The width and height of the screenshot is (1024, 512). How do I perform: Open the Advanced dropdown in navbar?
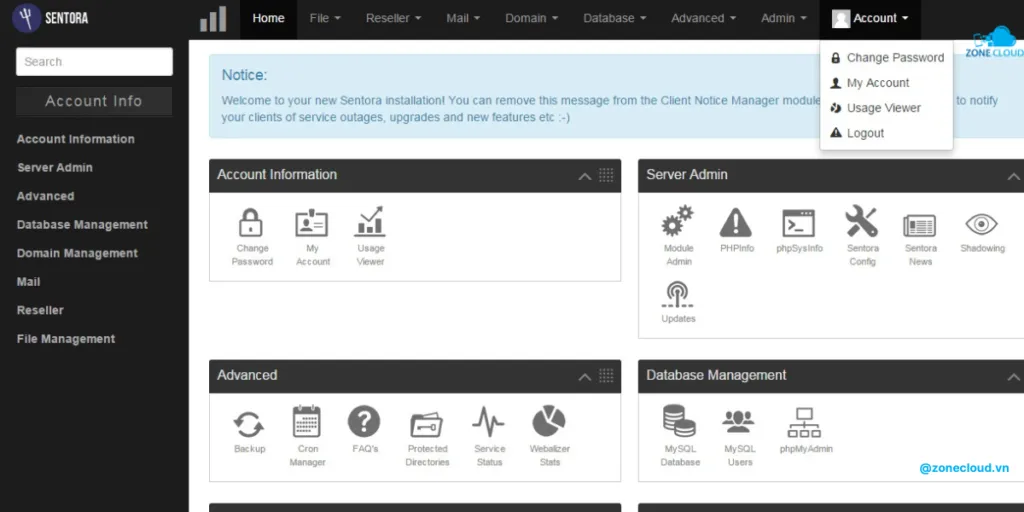click(x=703, y=18)
